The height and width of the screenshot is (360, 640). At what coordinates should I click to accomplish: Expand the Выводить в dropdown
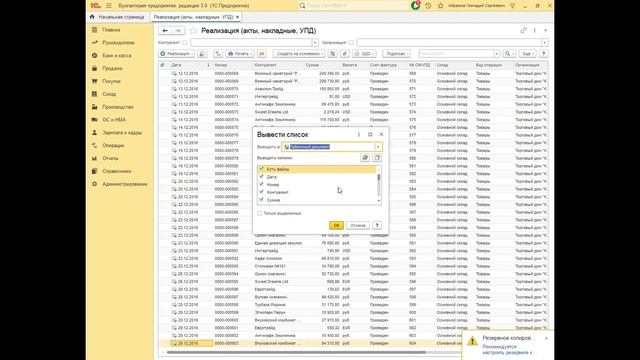pyautogui.click(x=378, y=147)
